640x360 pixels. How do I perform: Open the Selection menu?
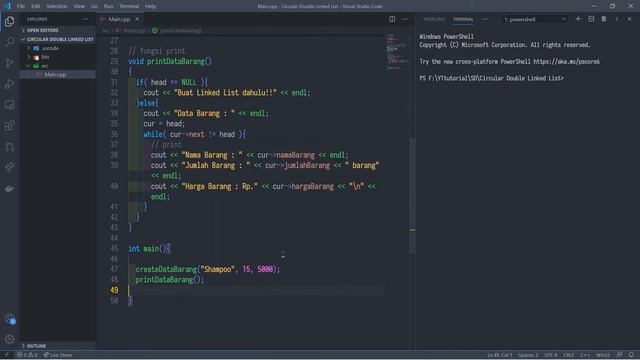[x=57, y=6]
